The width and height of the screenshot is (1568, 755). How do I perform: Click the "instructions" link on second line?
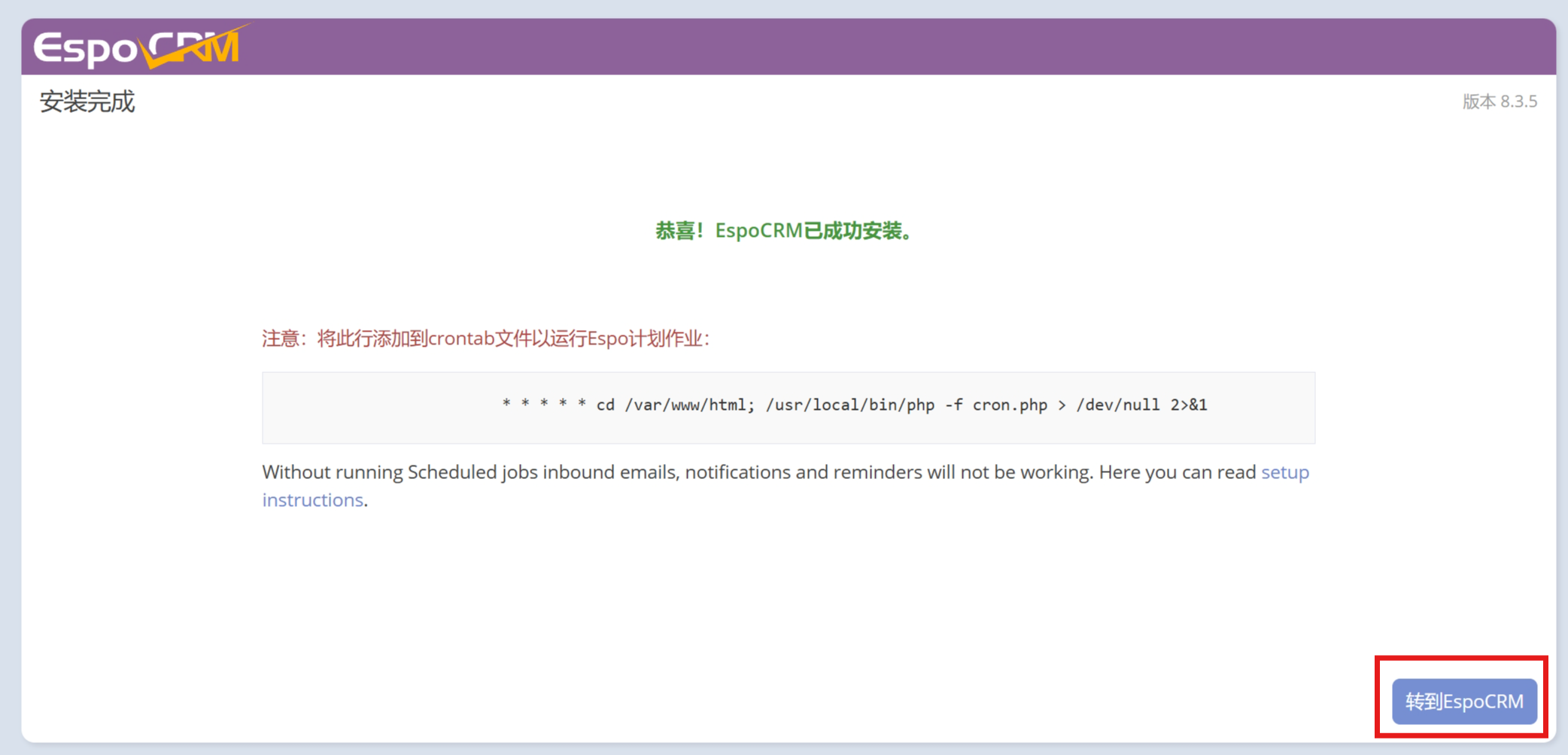(x=312, y=500)
